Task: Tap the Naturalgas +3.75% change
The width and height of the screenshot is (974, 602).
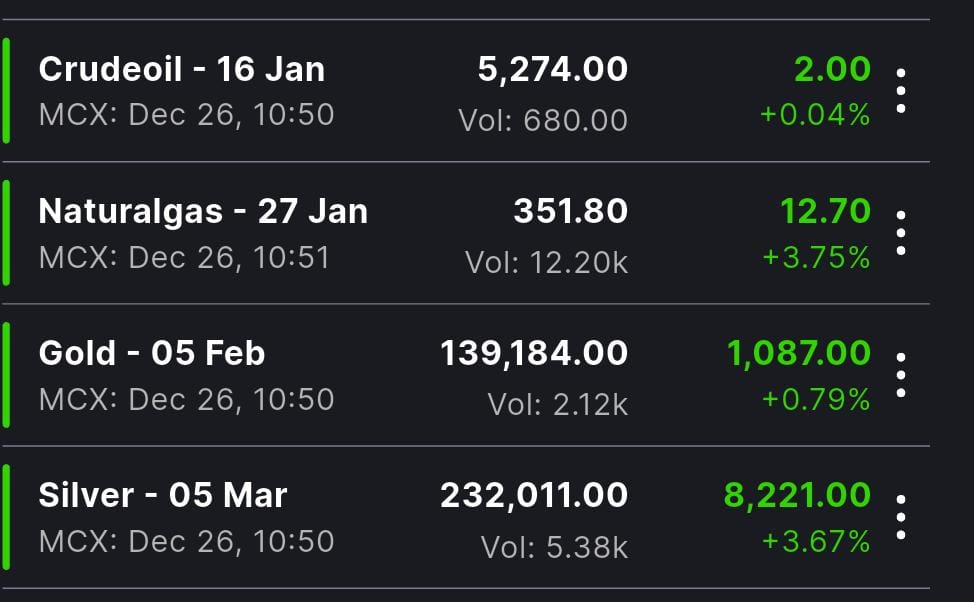Action: [x=816, y=257]
